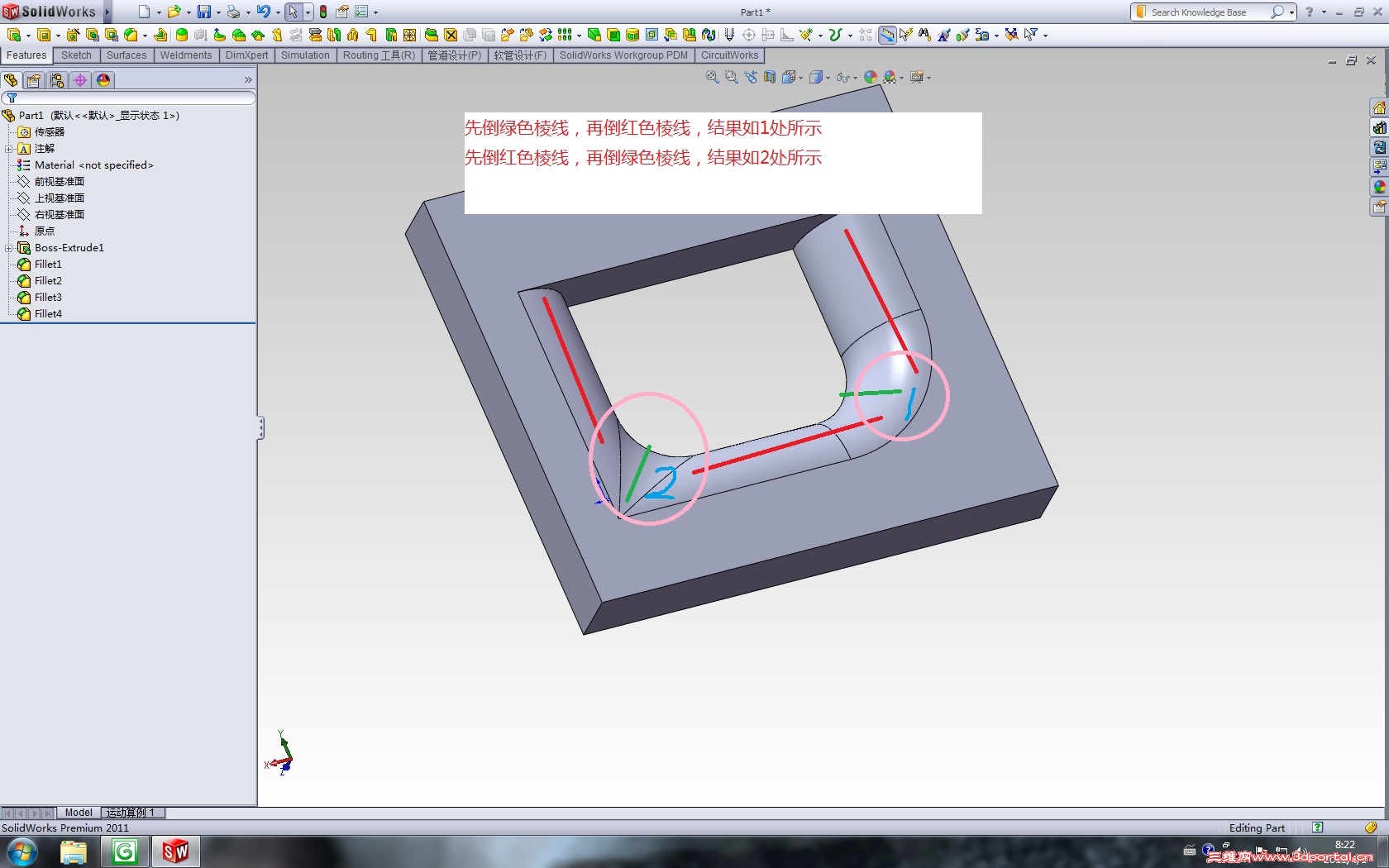Click the Rebuild traffic light icon

(323, 12)
